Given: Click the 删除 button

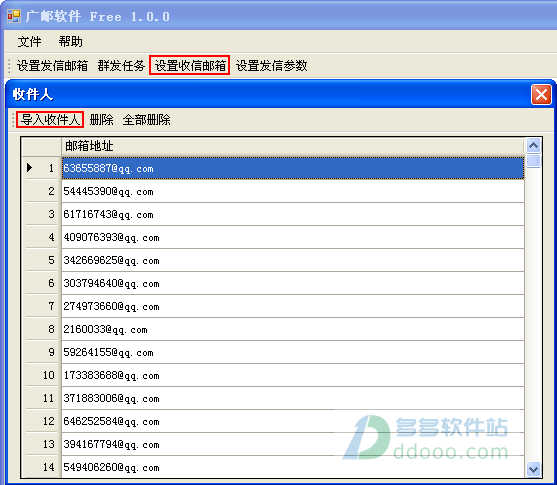Looking at the screenshot, I should pos(101,119).
